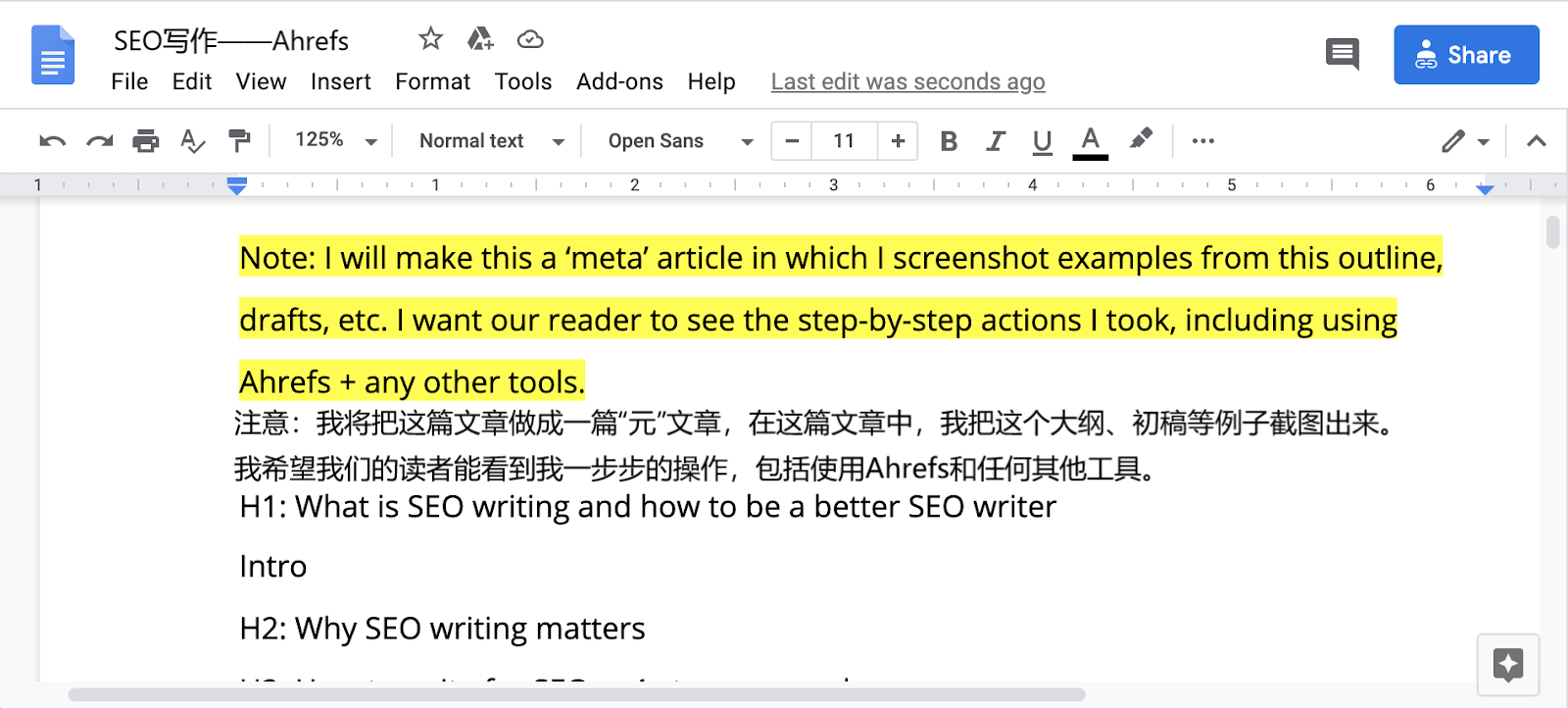1568x708 pixels.
Task: Open the Help menu
Action: click(x=711, y=81)
